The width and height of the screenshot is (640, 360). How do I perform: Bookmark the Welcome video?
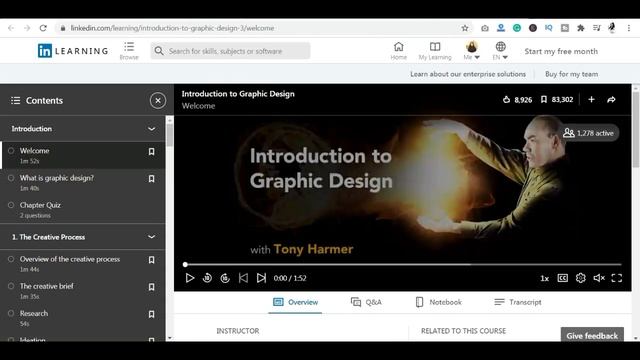tap(151, 152)
